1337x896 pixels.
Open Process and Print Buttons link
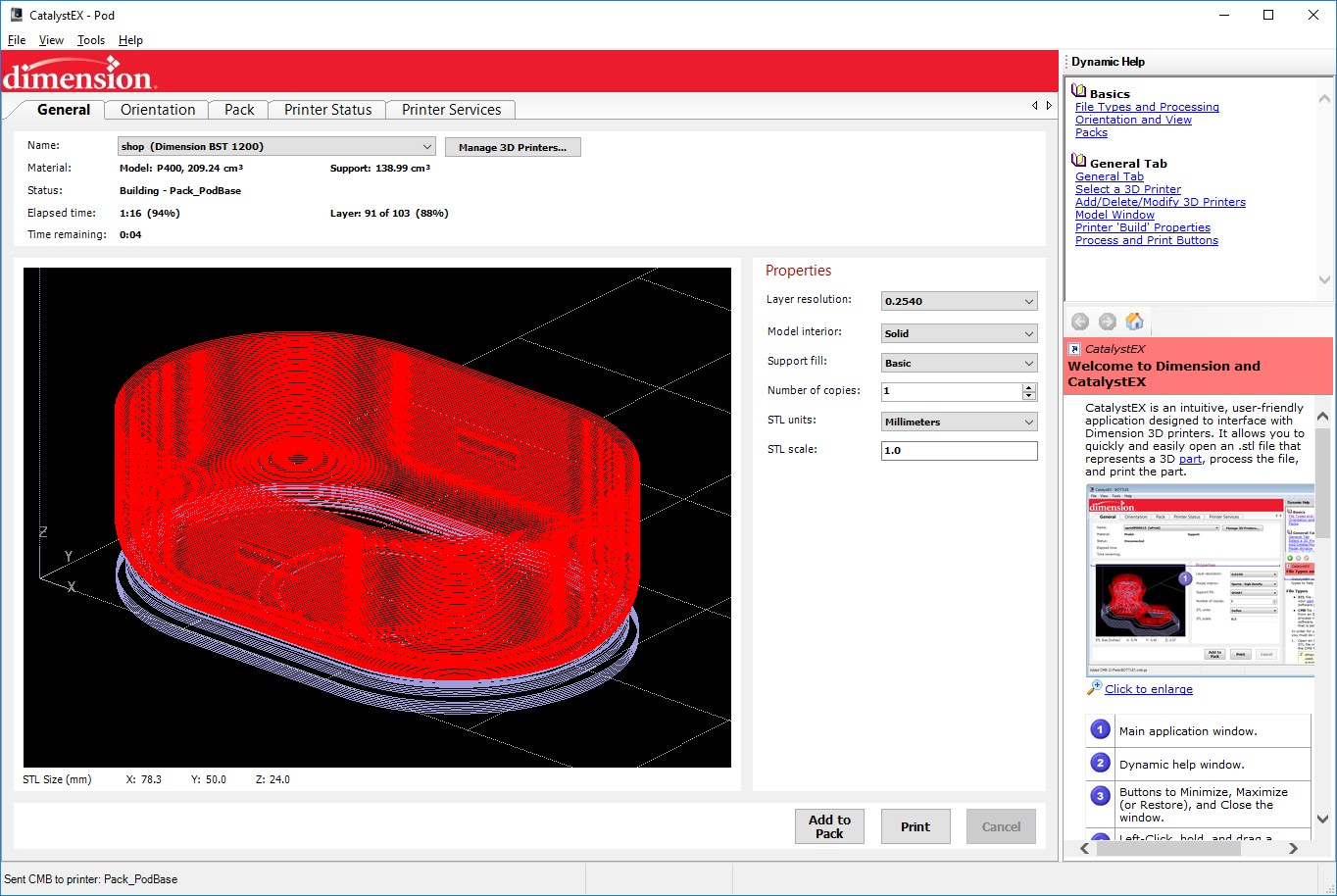(1147, 240)
